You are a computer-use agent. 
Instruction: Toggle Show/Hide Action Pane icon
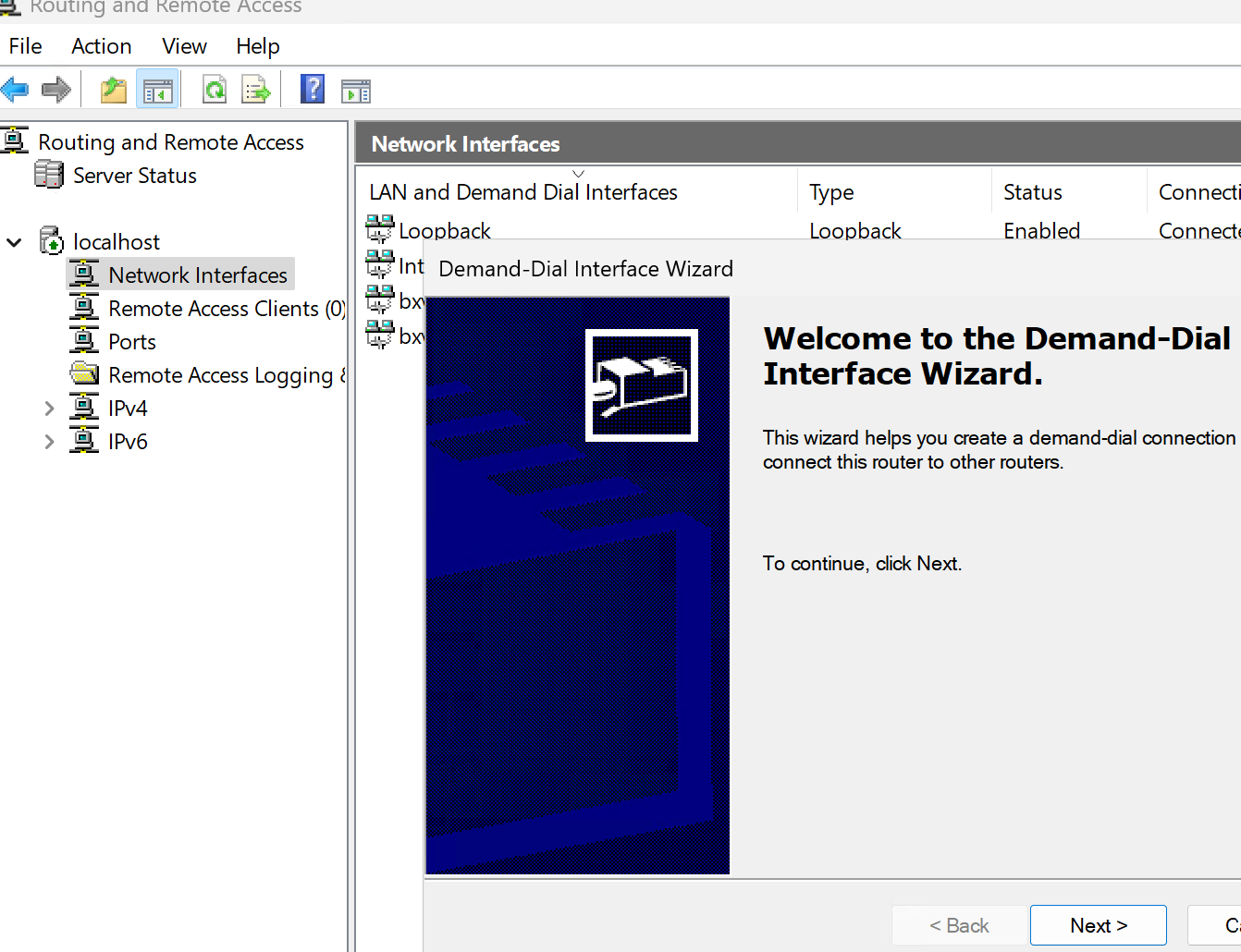(x=355, y=91)
